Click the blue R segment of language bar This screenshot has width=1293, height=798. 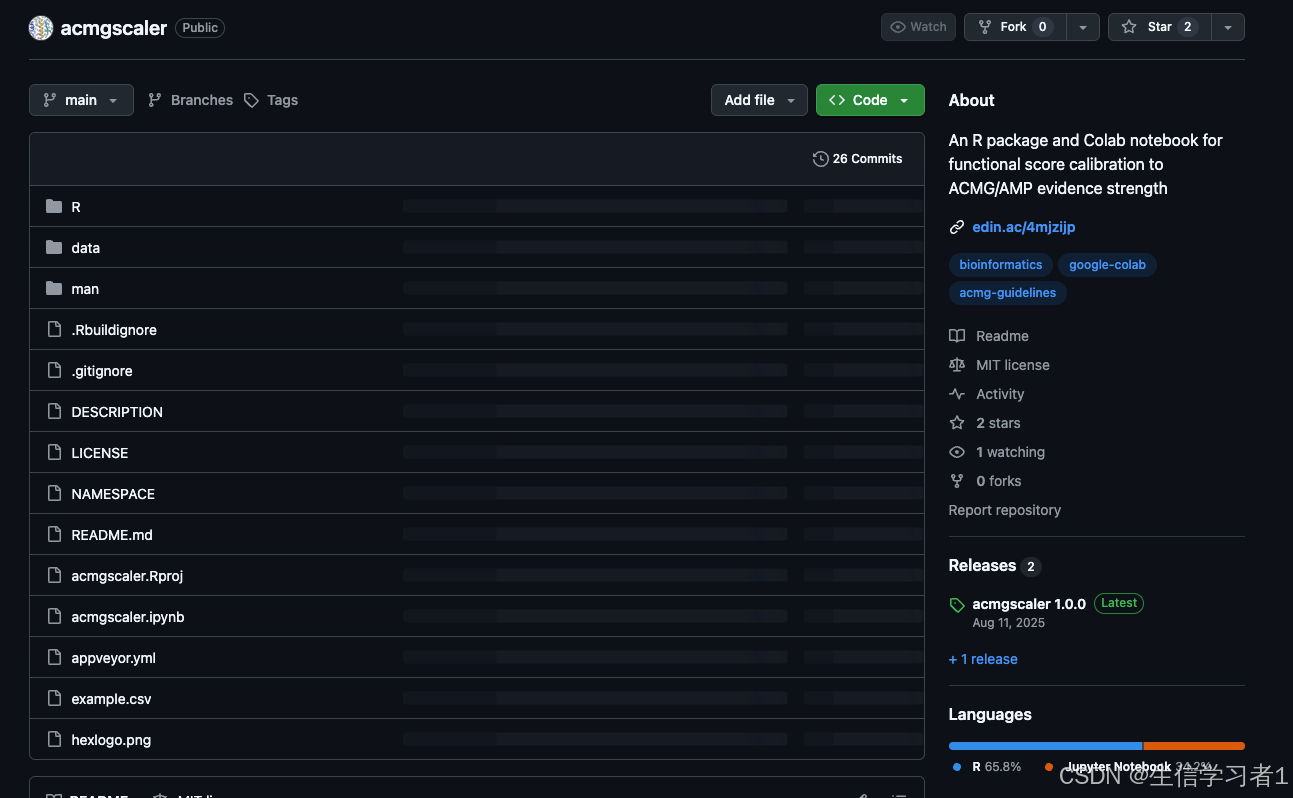point(1045,746)
